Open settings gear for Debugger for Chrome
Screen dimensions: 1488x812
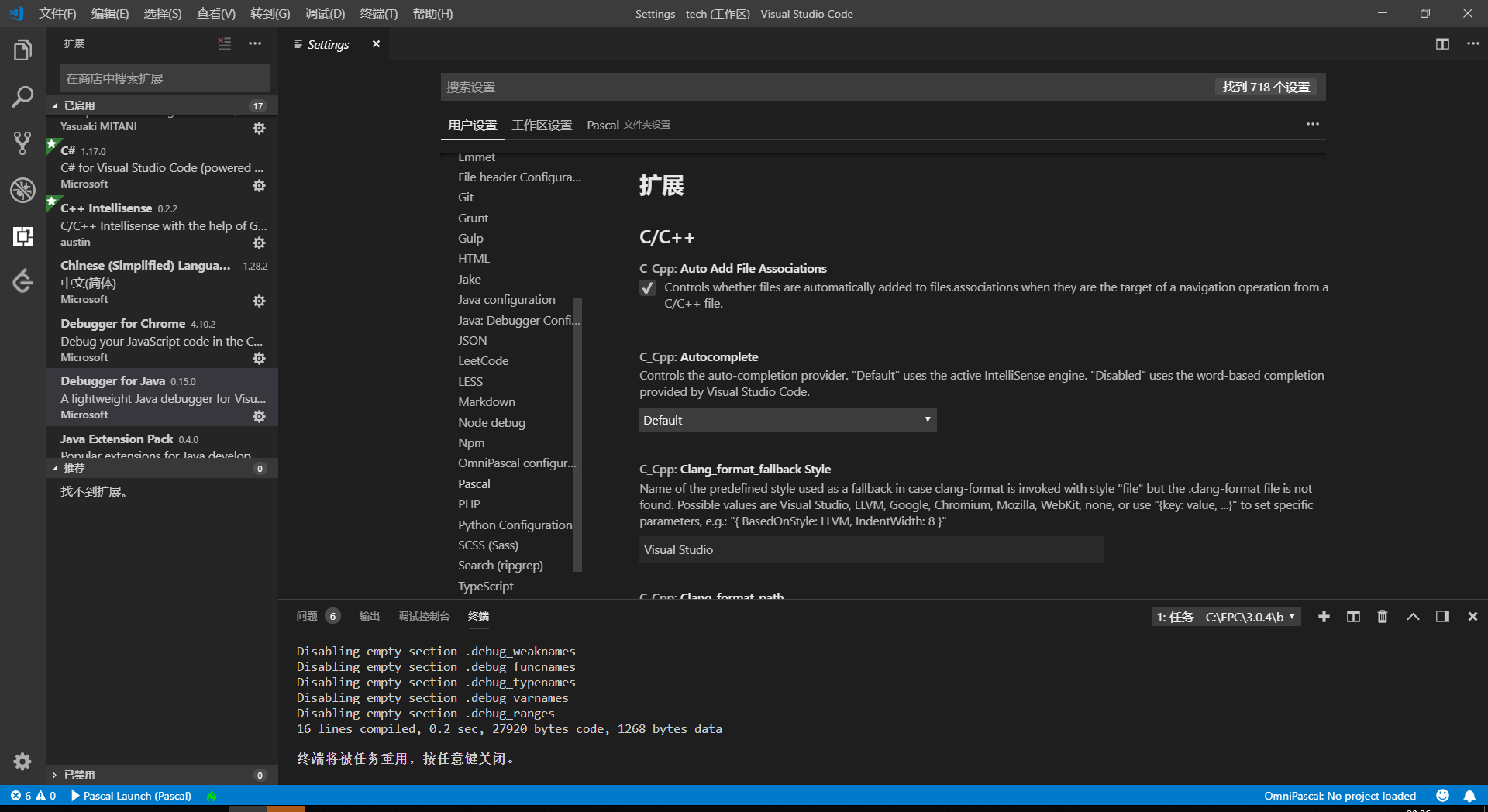(x=260, y=358)
